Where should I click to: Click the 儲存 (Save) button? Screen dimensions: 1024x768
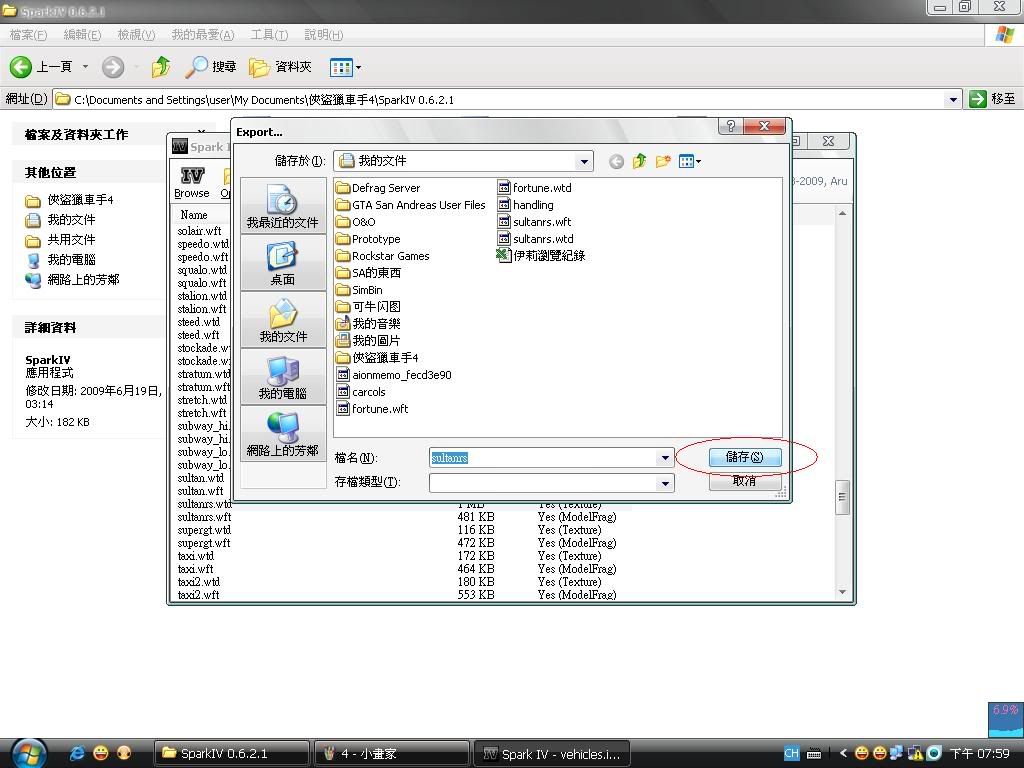point(743,457)
